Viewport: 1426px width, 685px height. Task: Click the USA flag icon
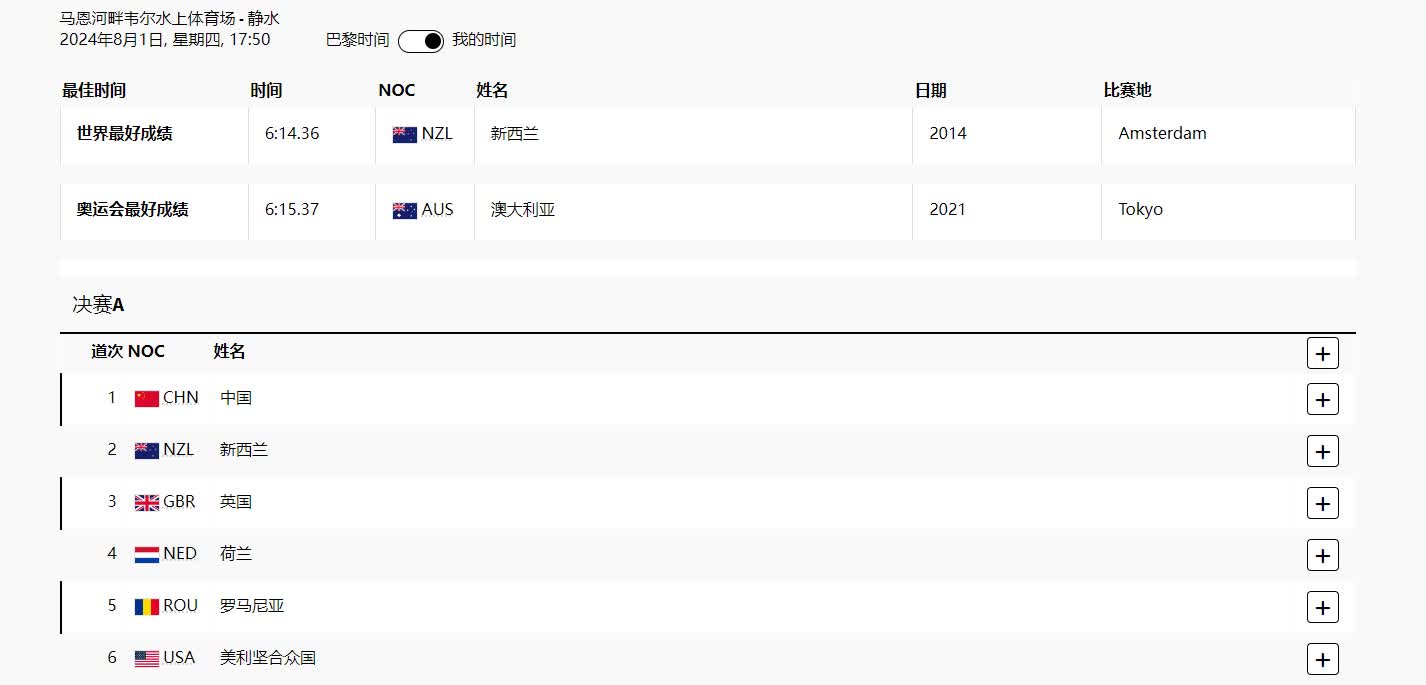(147, 658)
